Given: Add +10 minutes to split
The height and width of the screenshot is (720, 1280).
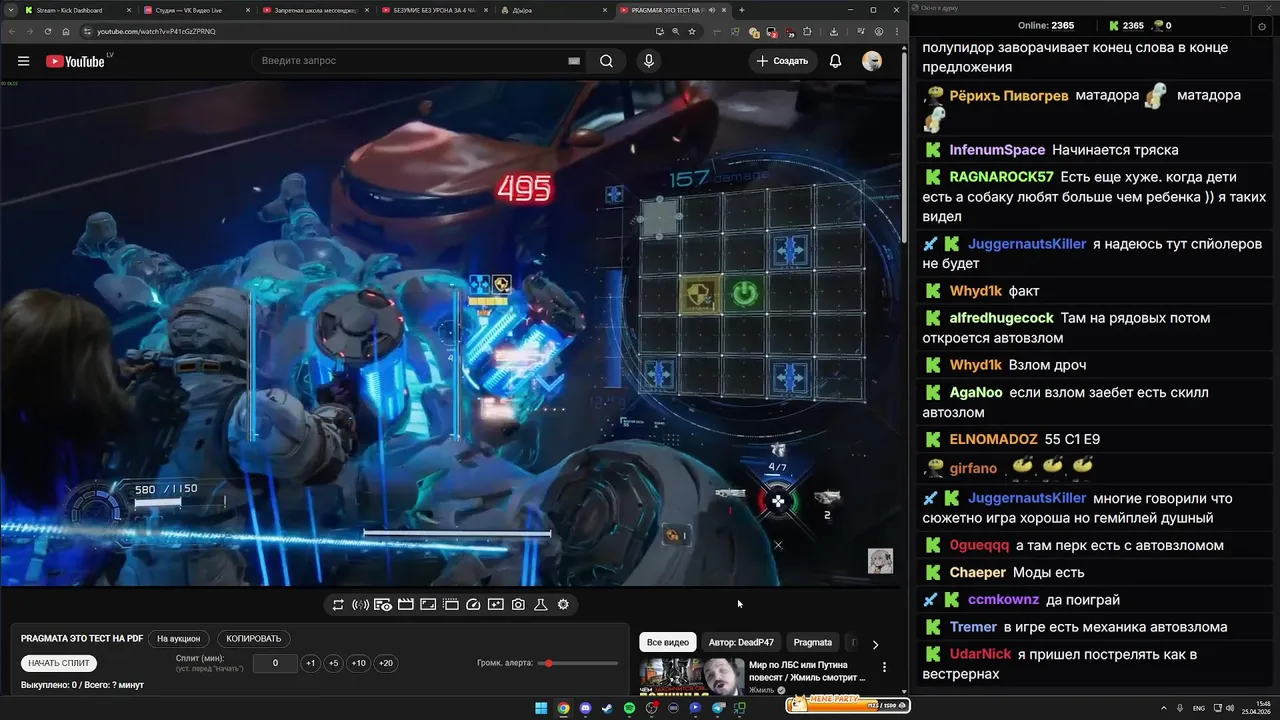Looking at the screenshot, I should (359, 663).
